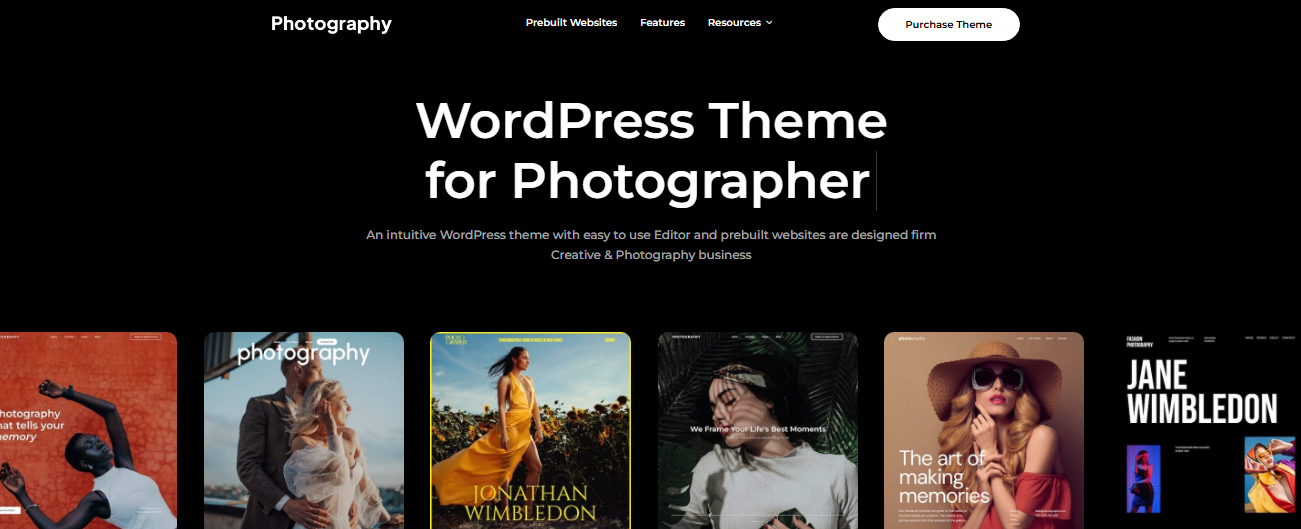Viewport: 1301px width, 529px height.
Task: Click the subtitle text about intuitive WordPress theme
Action: tap(651, 245)
